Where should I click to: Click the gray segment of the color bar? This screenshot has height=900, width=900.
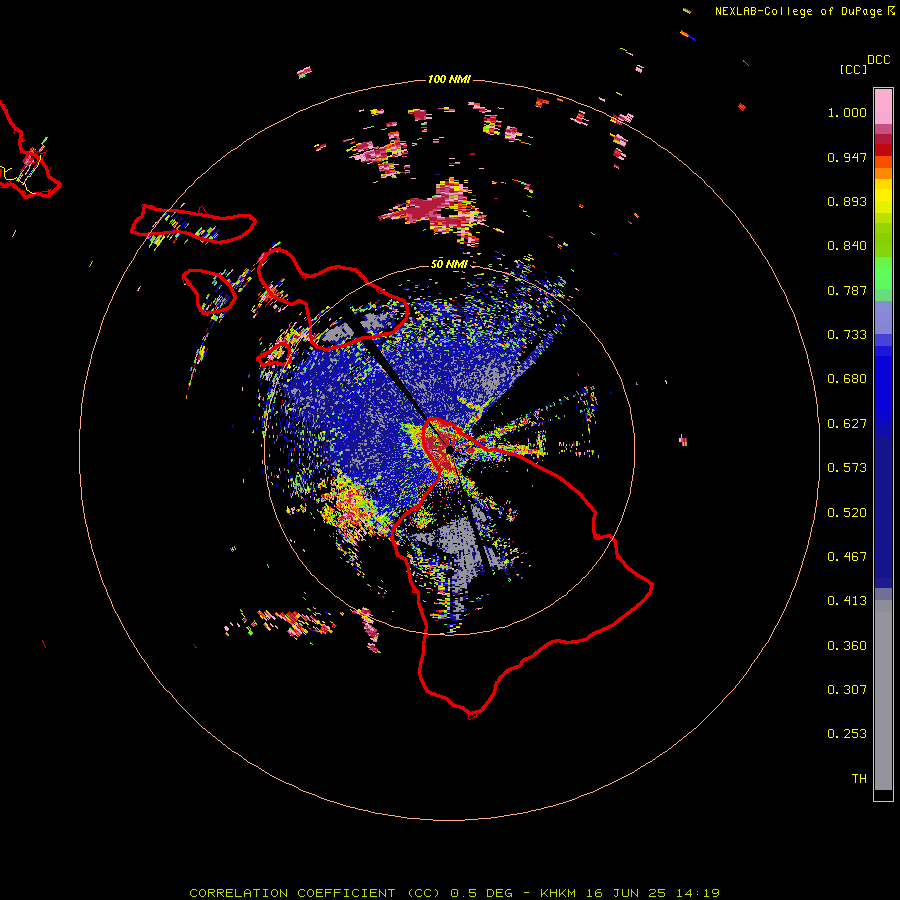point(883,695)
